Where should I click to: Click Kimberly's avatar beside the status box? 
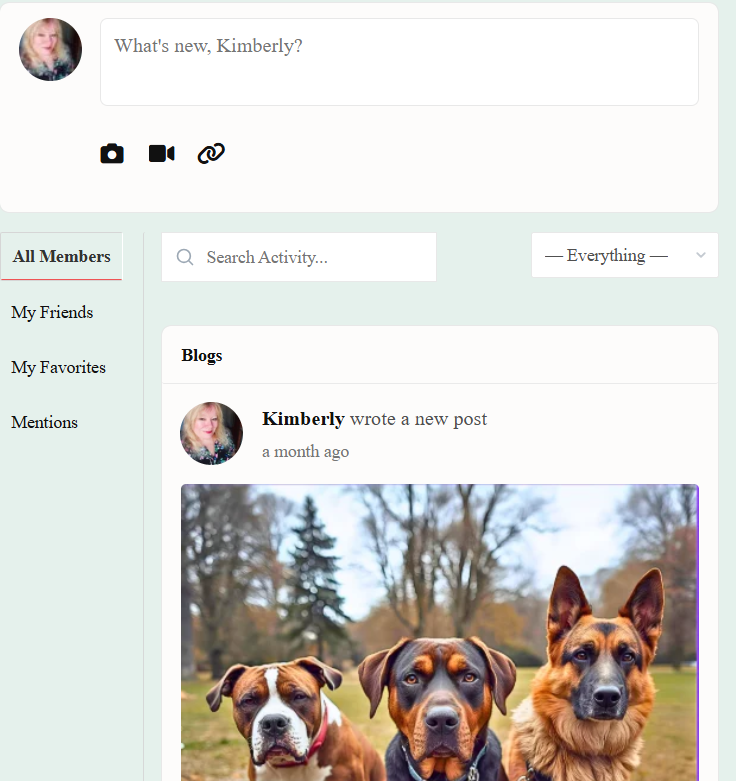(x=50, y=50)
